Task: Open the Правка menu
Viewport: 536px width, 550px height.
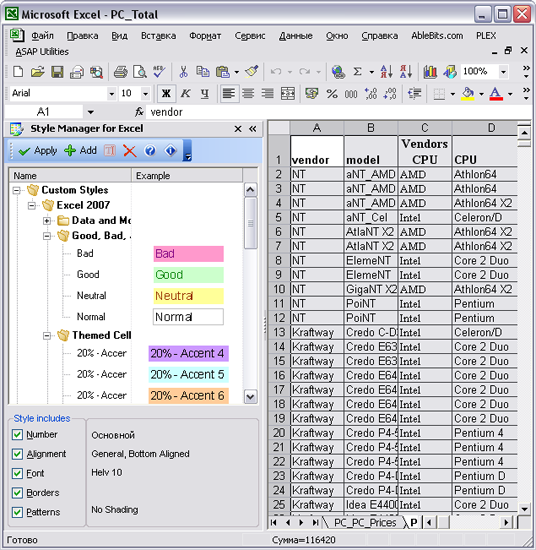Action: pos(82,36)
